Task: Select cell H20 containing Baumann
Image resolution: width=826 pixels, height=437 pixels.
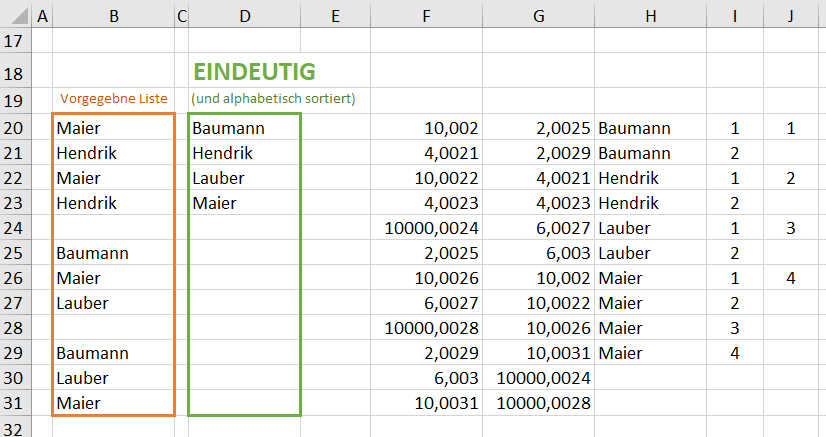Action: [651, 127]
